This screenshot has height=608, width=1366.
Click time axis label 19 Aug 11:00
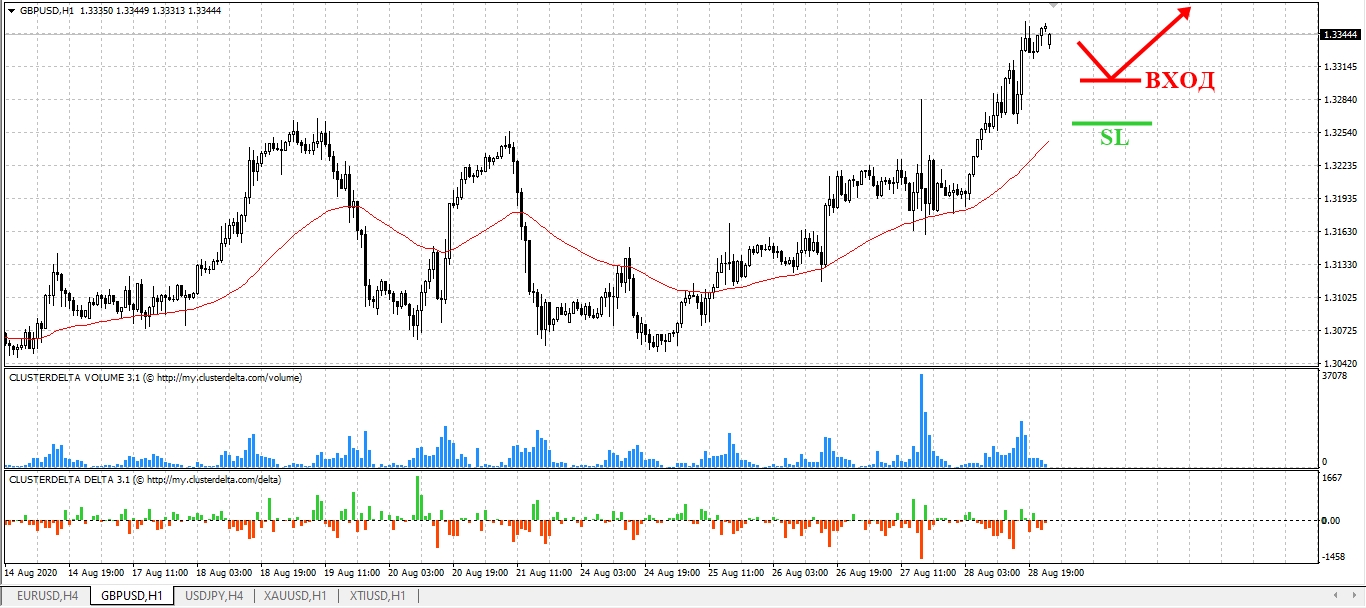pos(354,574)
